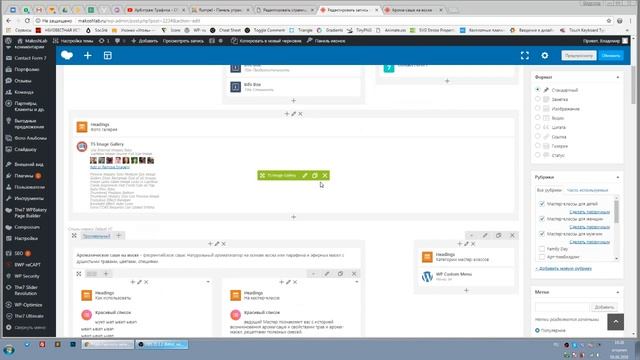Image resolution: width=640 pixels, height=360 pixels.
Task: Open Портфолио in the admin menu
Action: [x=27, y=69]
